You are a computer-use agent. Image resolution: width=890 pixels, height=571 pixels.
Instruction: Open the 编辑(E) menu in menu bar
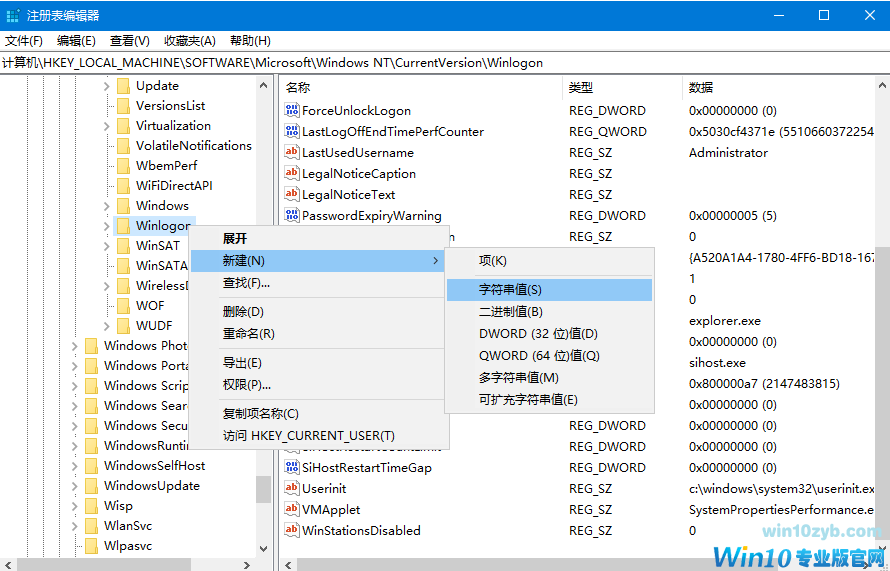pos(76,41)
